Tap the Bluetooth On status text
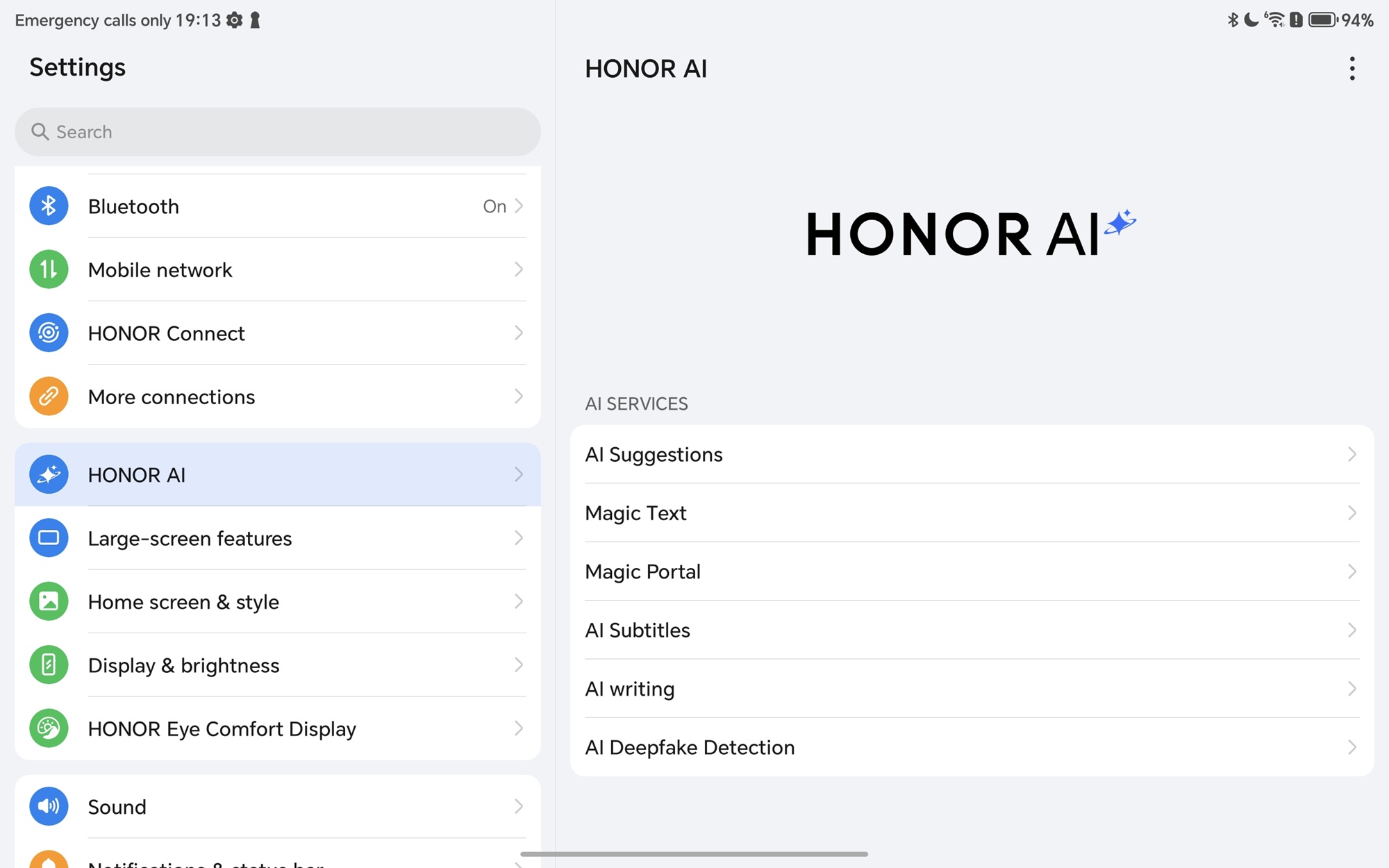This screenshot has height=868, width=1389. 494,206
